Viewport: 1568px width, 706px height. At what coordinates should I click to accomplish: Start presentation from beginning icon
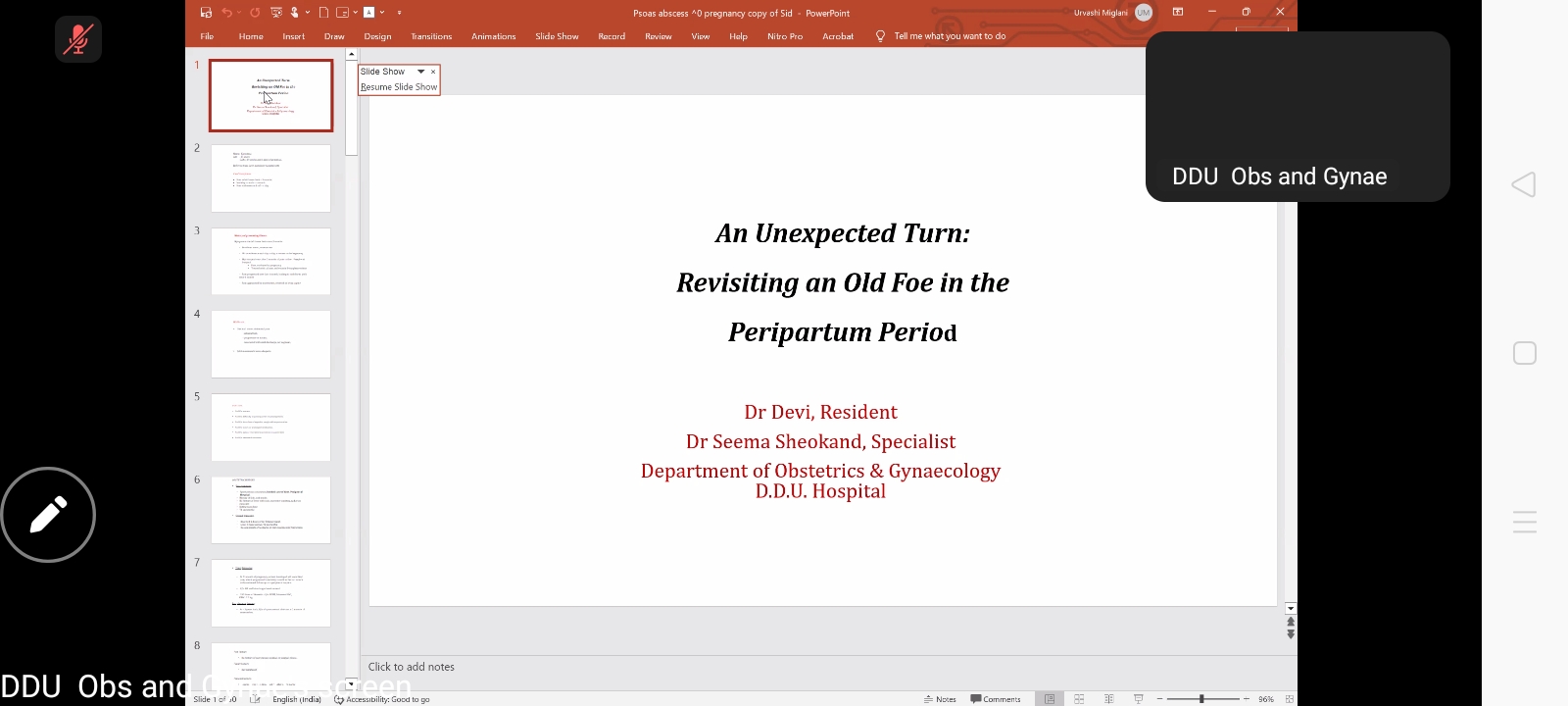(x=276, y=13)
